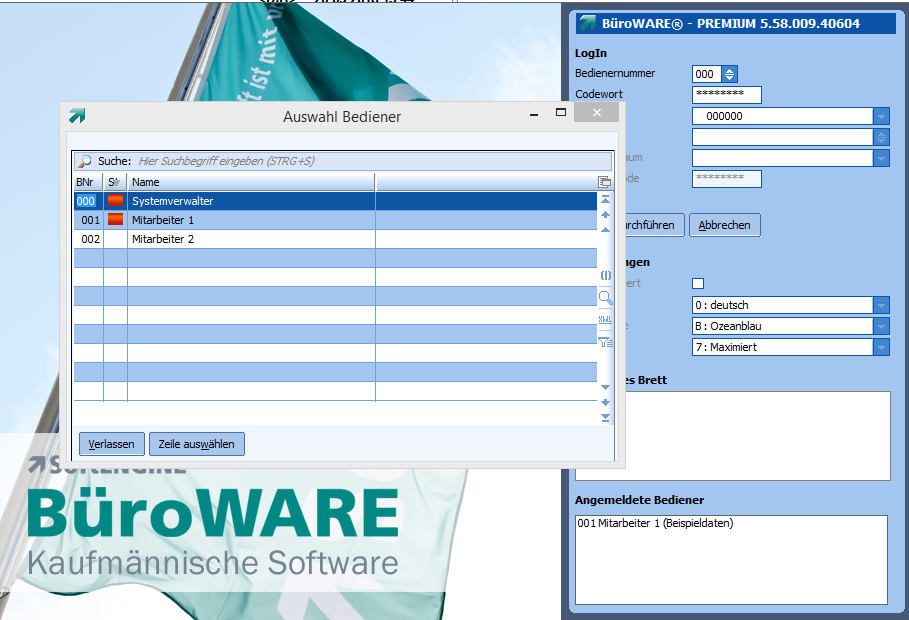Open the '7 : Maximiert' window mode dropdown
The height and width of the screenshot is (620, 909).
[x=881, y=347]
